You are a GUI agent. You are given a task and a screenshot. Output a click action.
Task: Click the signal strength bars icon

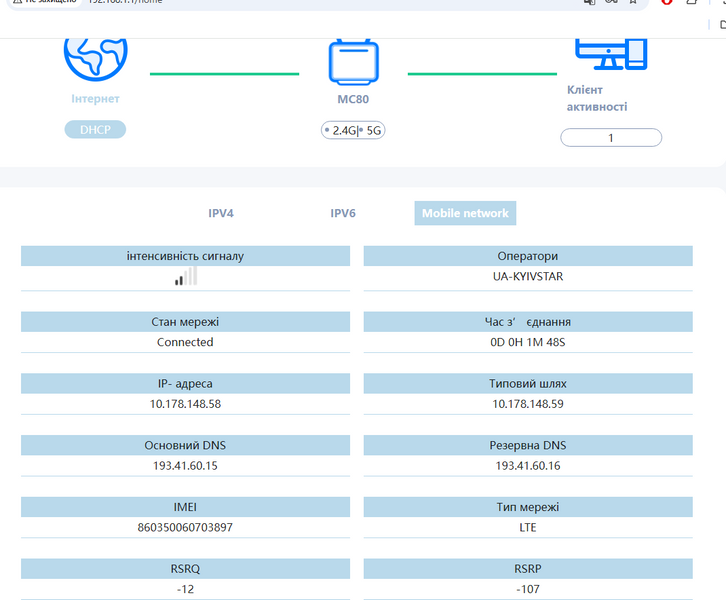pyautogui.click(x=186, y=276)
